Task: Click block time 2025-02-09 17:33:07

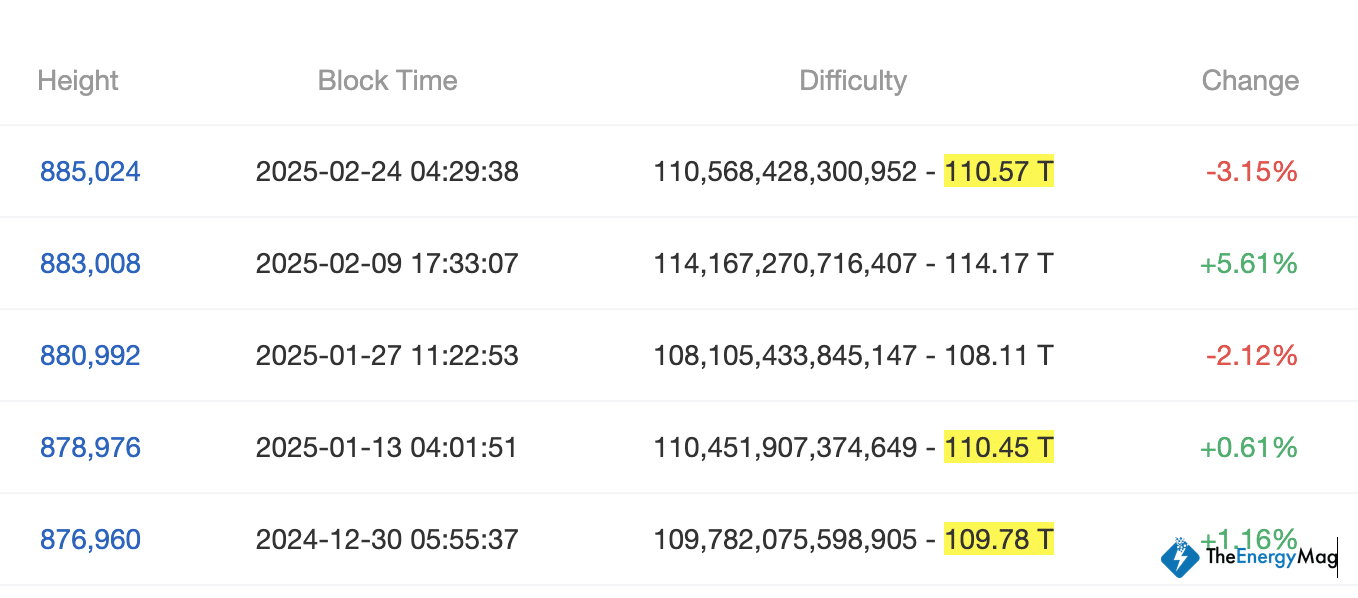Action: click(387, 264)
